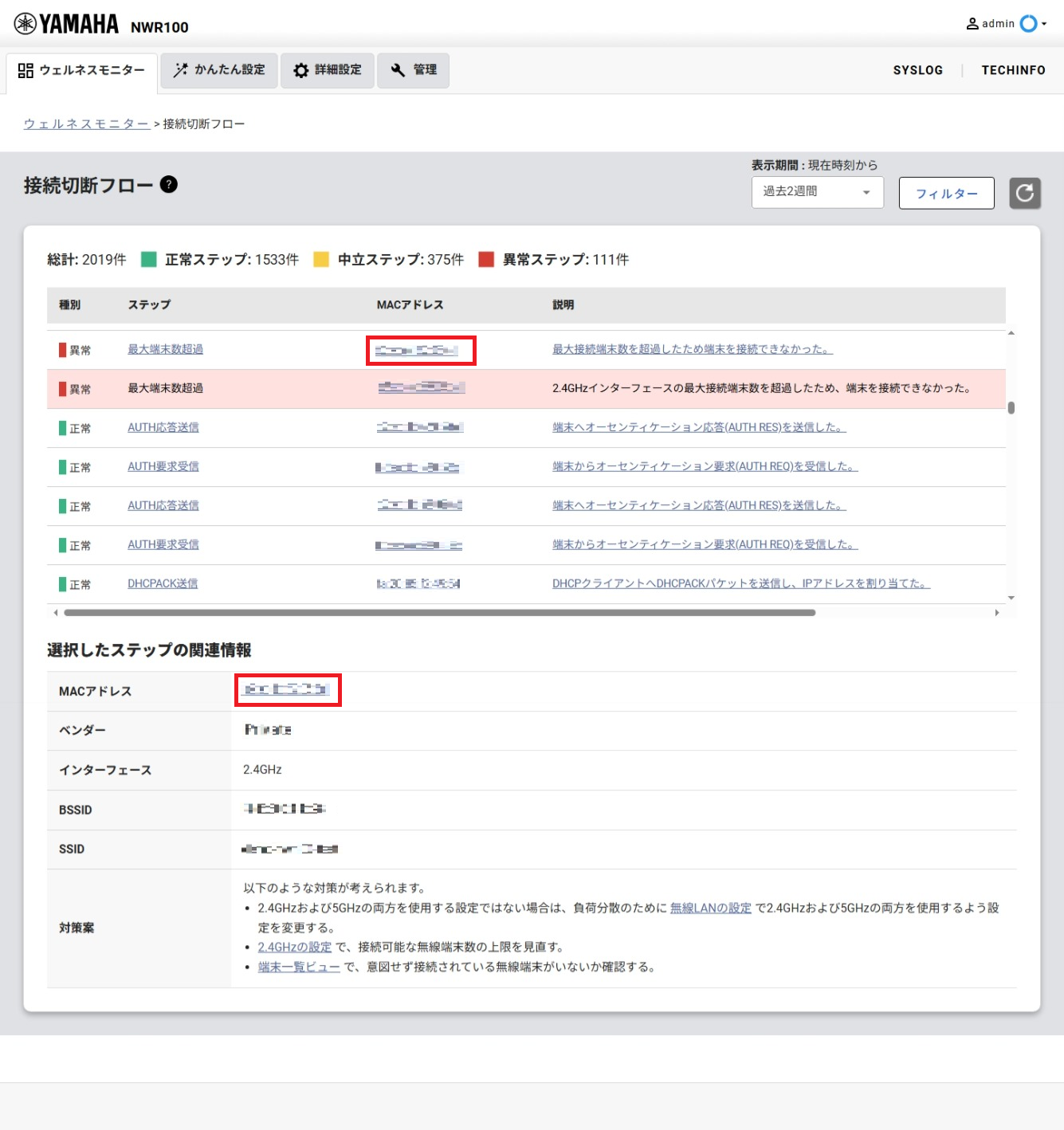Viewport: 1064px width, 1130px height.
Task: Click the MAC address link under 関連情報
Action: tap(288, 689)
